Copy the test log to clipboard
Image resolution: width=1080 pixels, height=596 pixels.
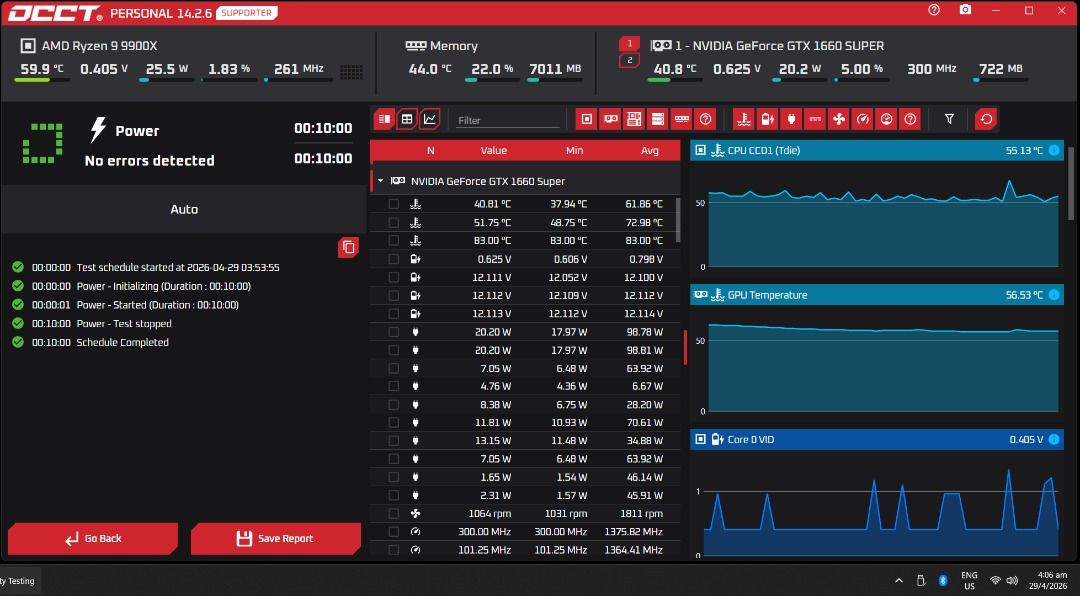(349, 247)
